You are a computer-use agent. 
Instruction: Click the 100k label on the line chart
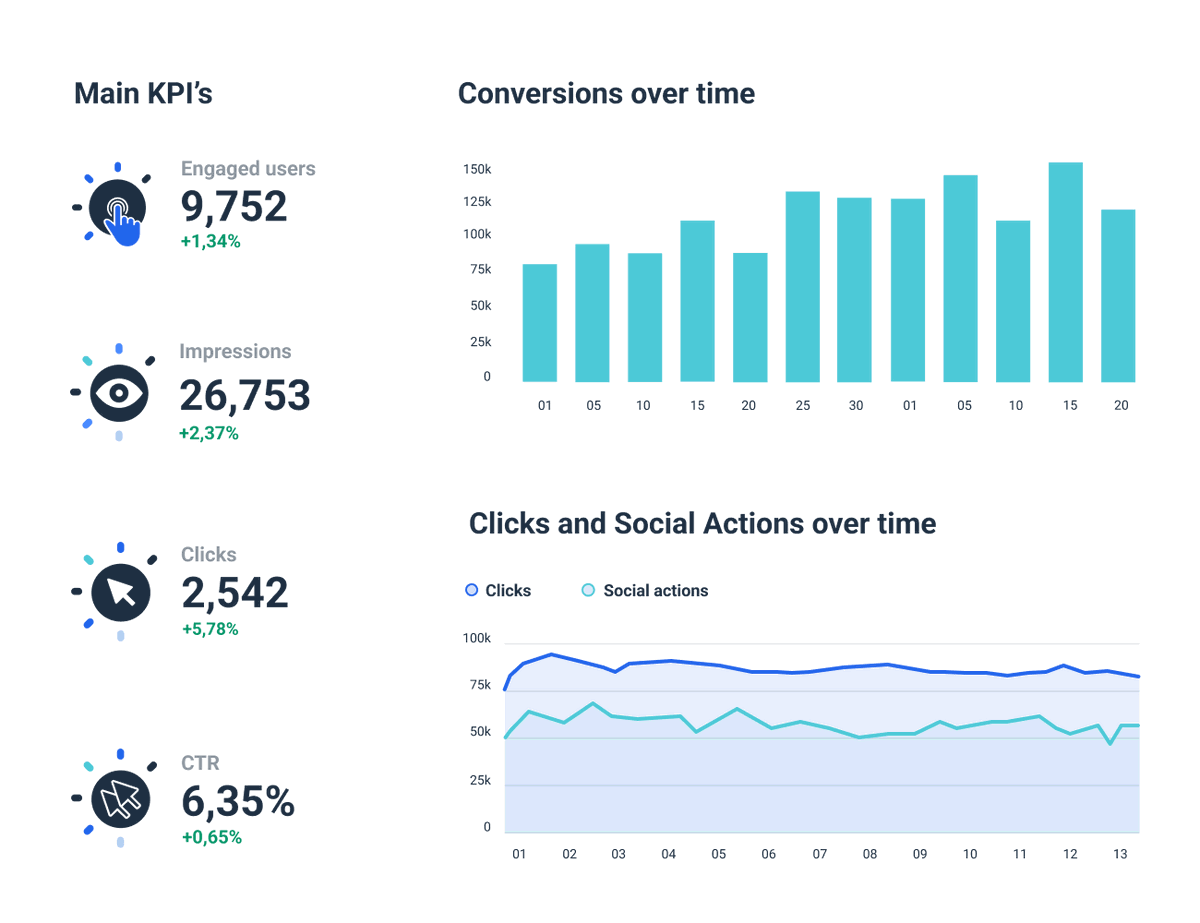(475, 637)
